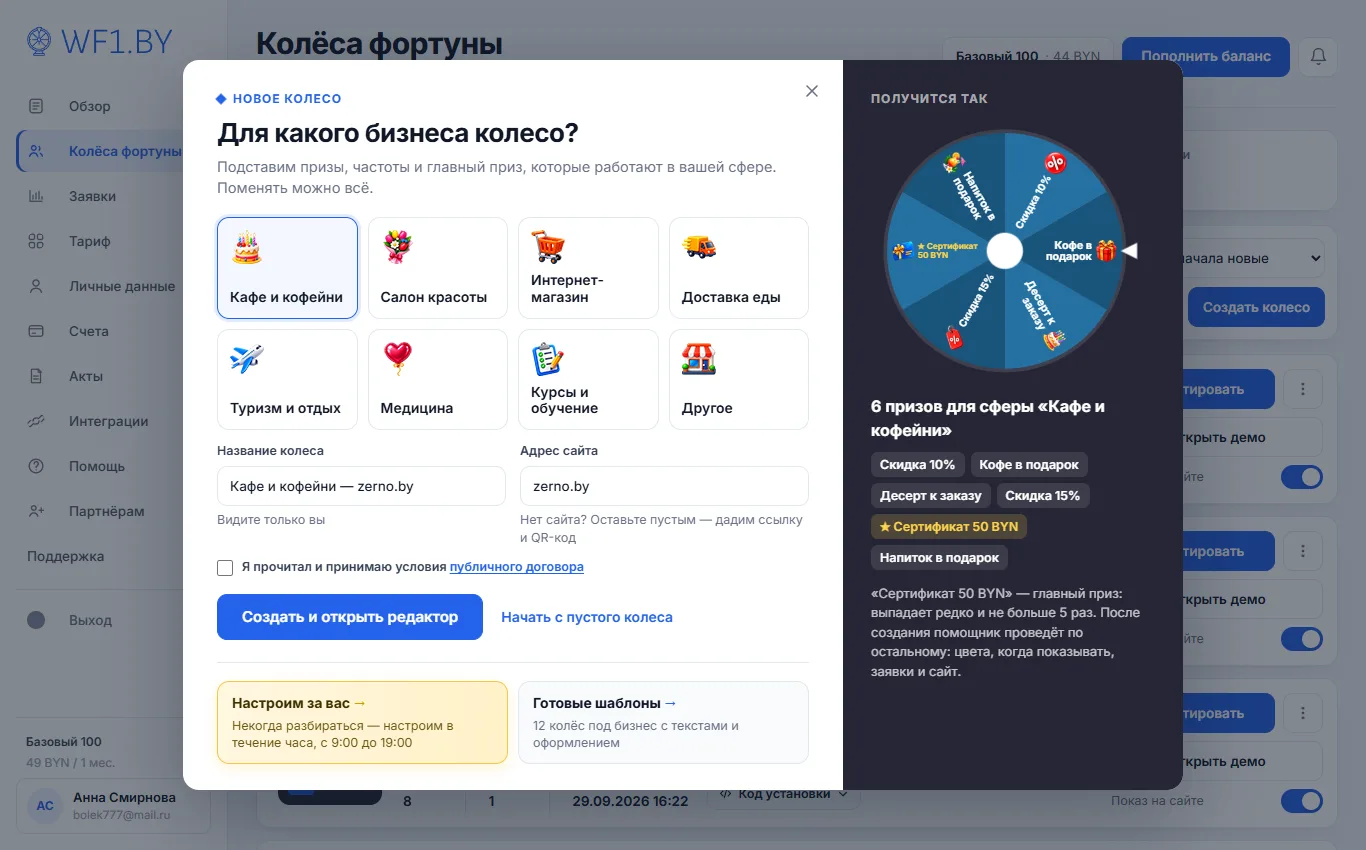The height and width of the screenshot is (850, 1366).
Task: Open Поддержка in the sidebar
Action: coord(66,556)
